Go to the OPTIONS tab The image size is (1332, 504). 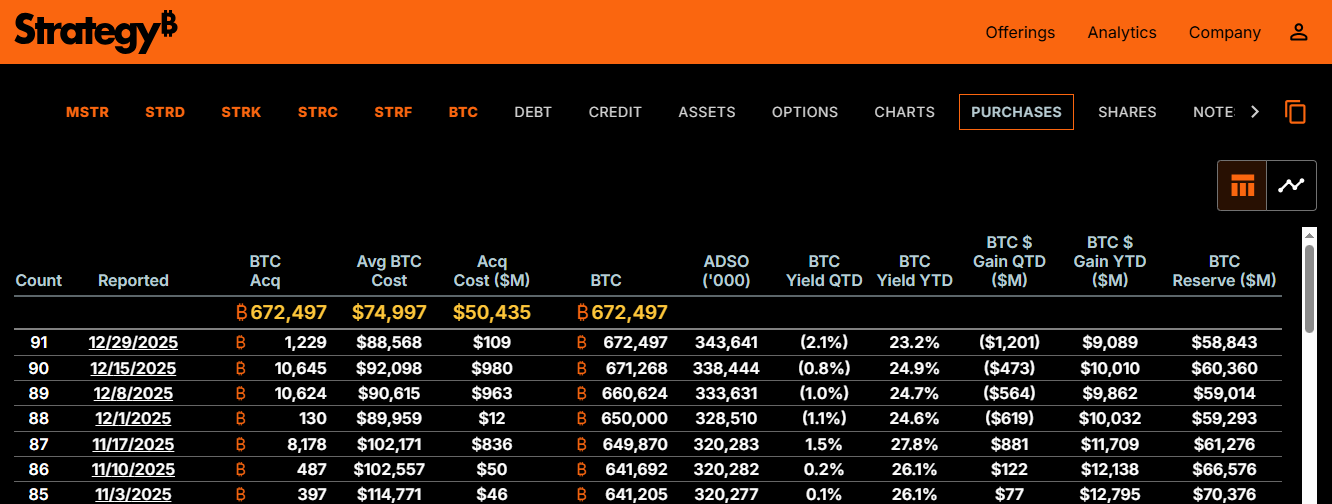(805, 112)
